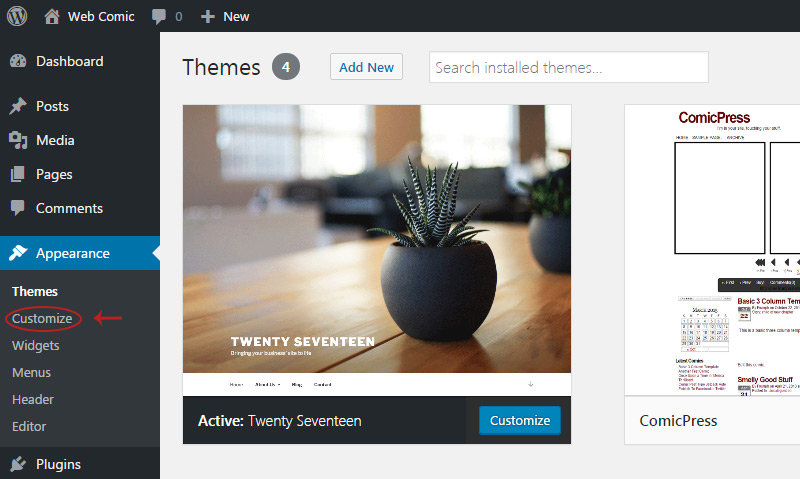This screenshot has height=479, width=800.
Task: Open the Widgets submenu item
Action: (x=36, y=346)
